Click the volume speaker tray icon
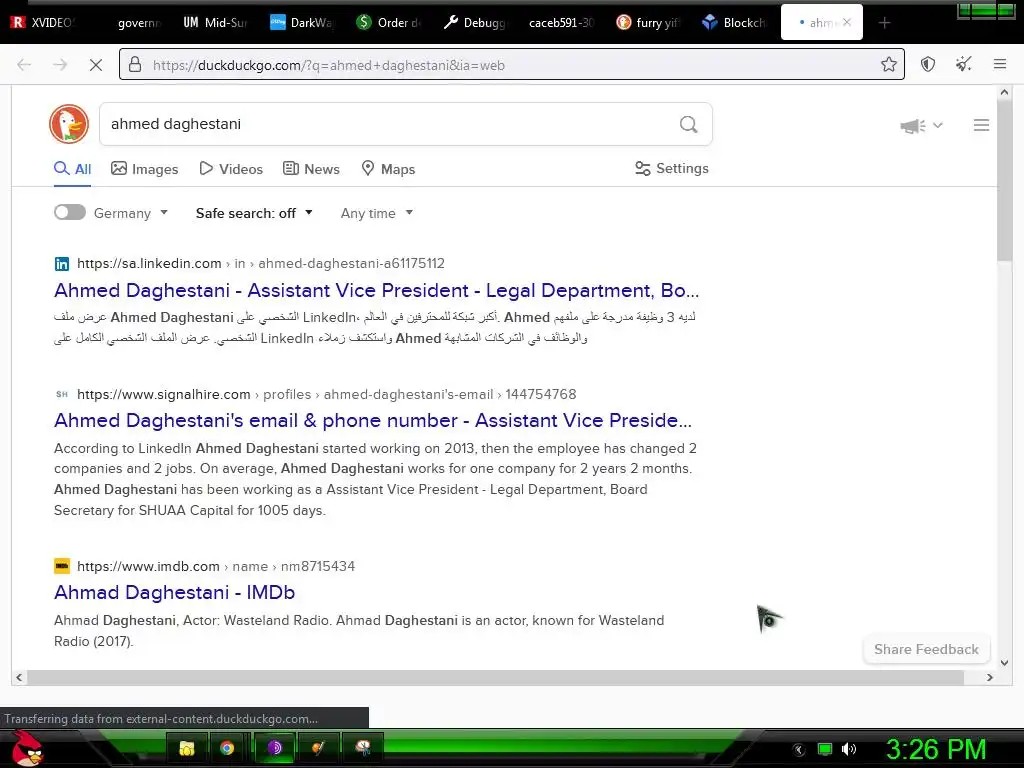Viewport: 1024px width, 768px height. pyautogui.click(x=849, y=749)
